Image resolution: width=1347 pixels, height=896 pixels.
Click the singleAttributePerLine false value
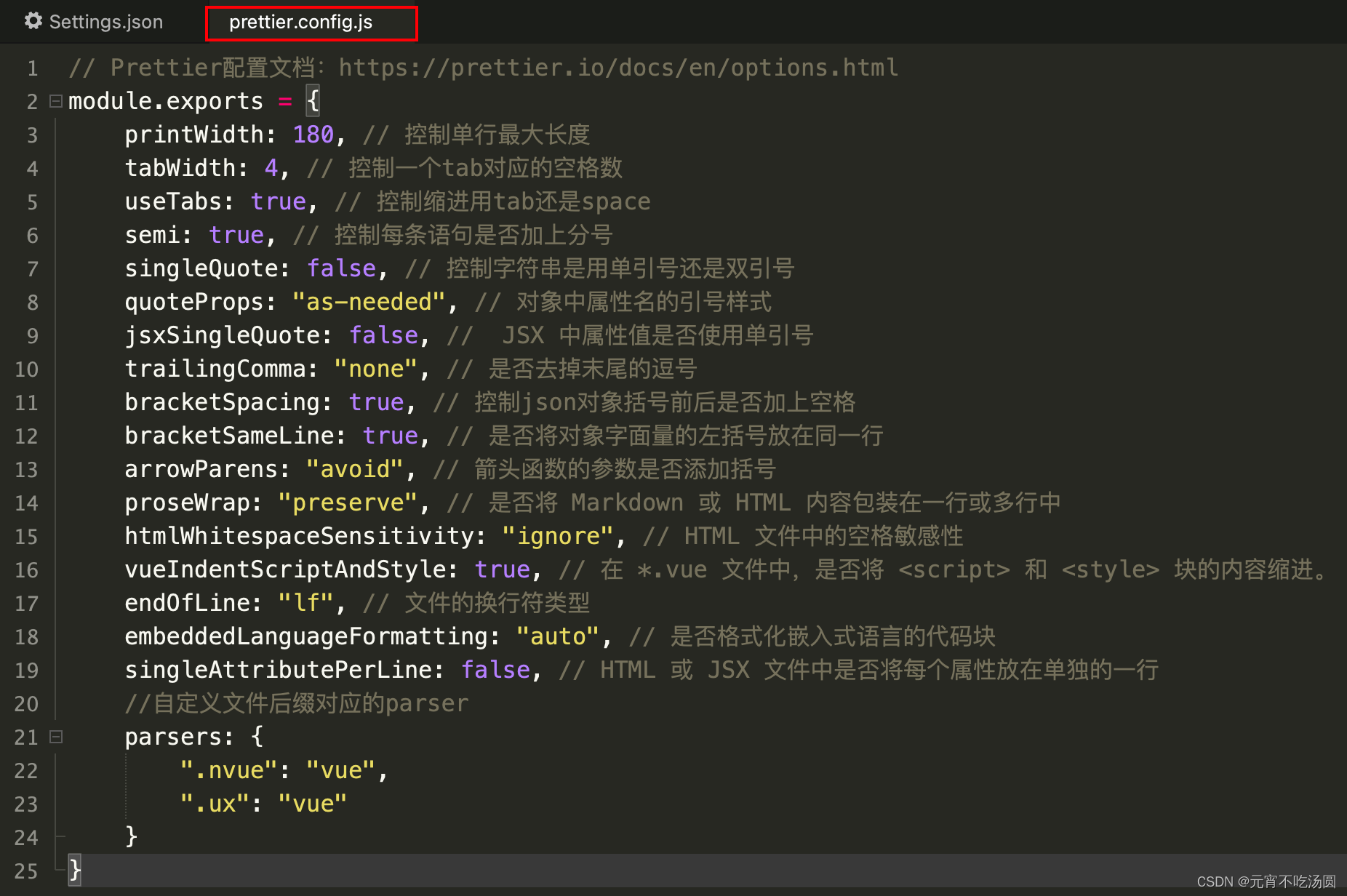(x=496, y=670)
